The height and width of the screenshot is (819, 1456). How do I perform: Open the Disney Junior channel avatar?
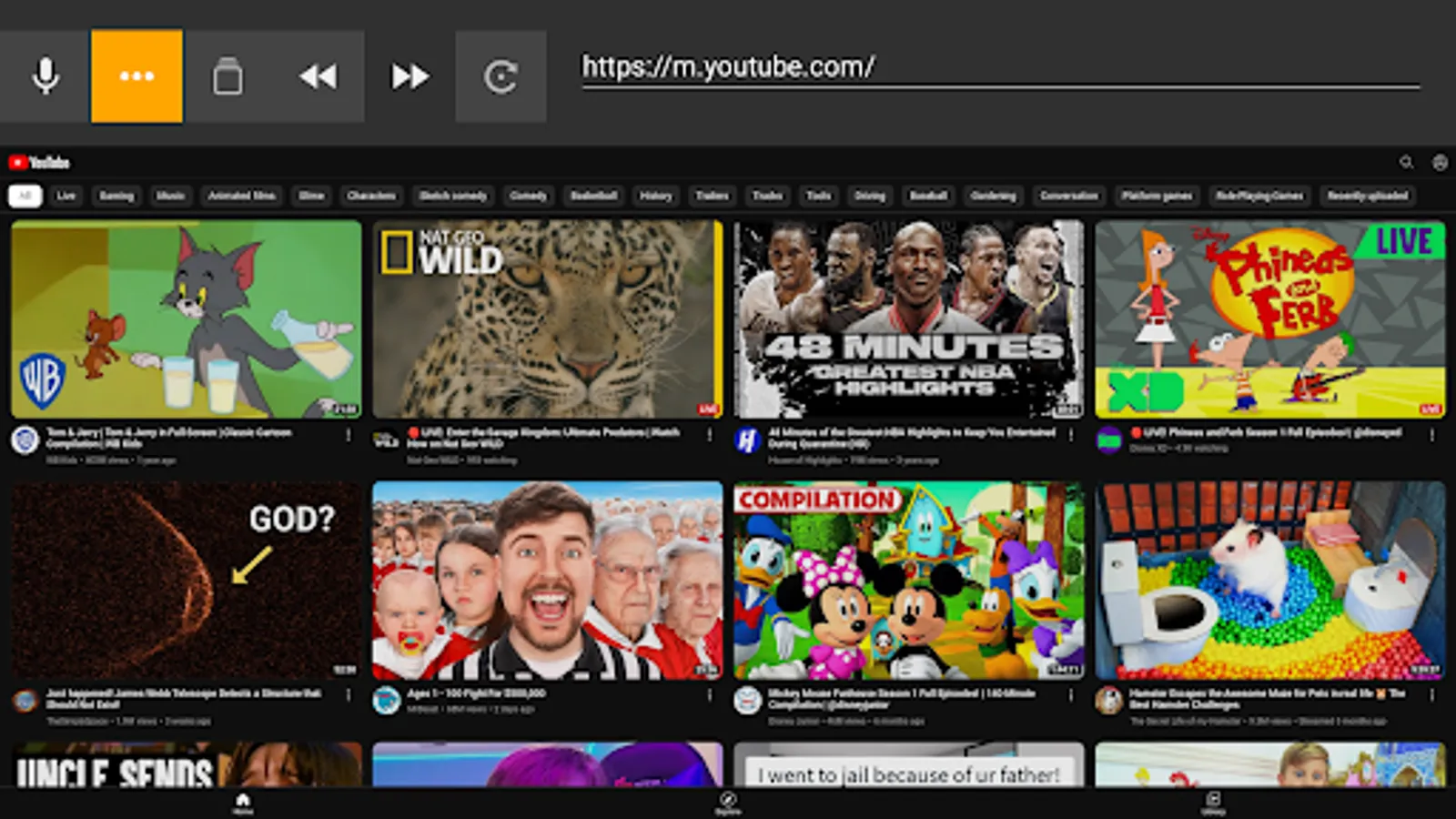(x=748, y=702)
